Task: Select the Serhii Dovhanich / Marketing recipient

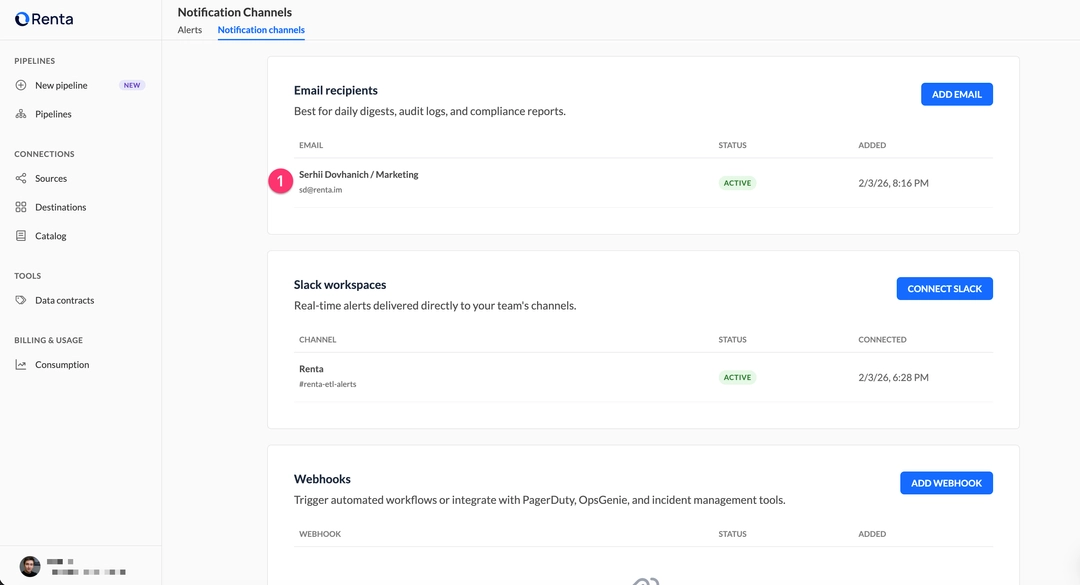Action: (358, 174)
